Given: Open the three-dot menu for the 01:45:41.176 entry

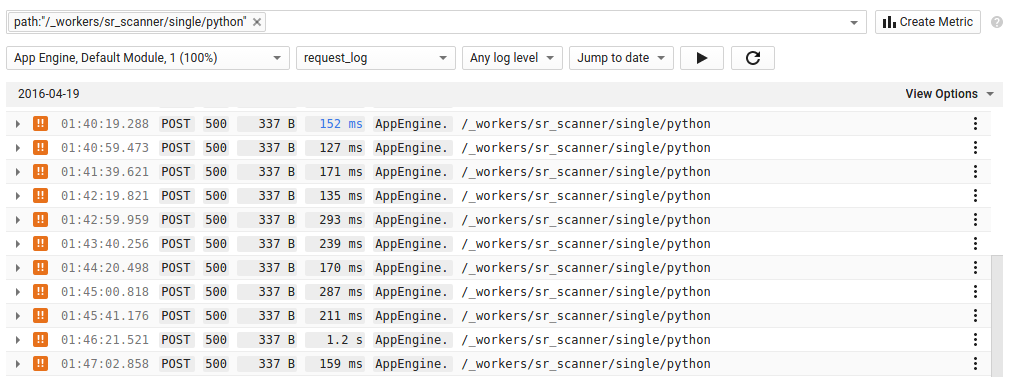Looking at the screenshot, I should coord(976,316).
